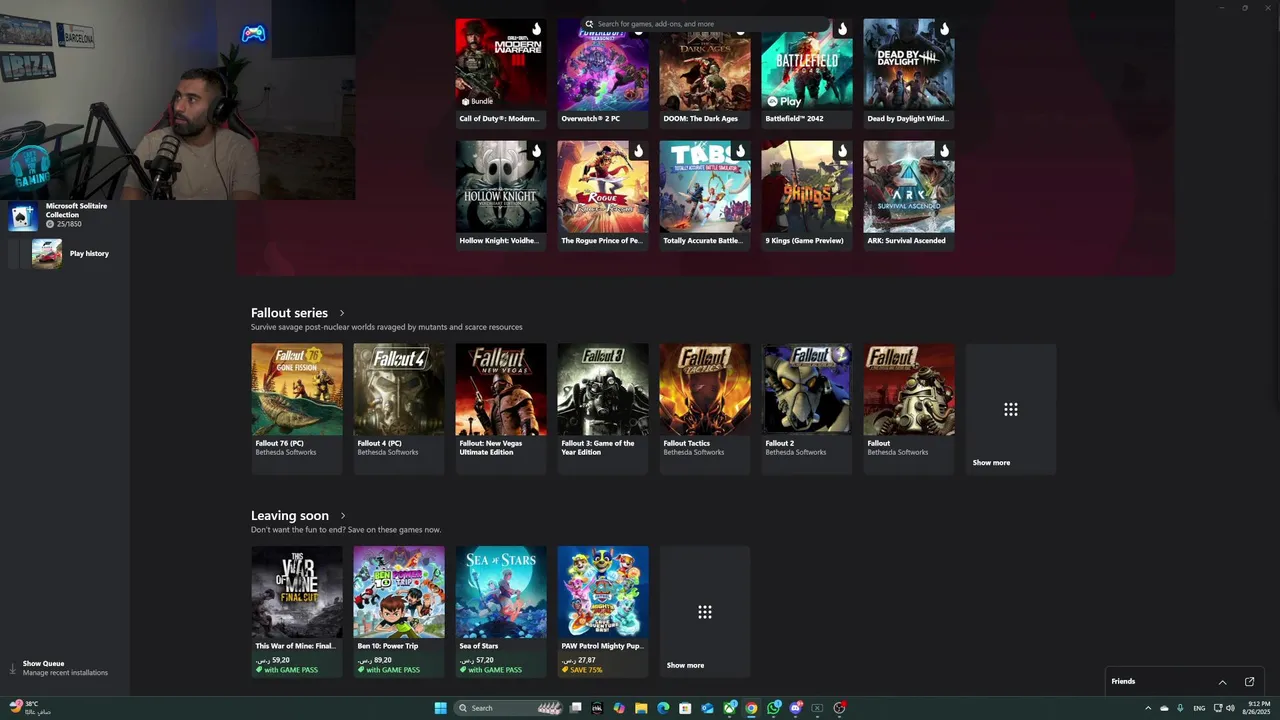Open Discord from the taskbar

point(796,708)
